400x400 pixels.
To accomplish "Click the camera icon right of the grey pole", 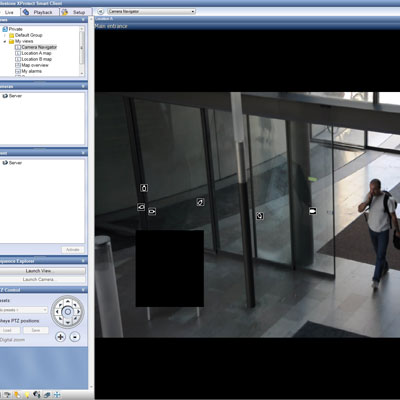I will tap(260, 216).
